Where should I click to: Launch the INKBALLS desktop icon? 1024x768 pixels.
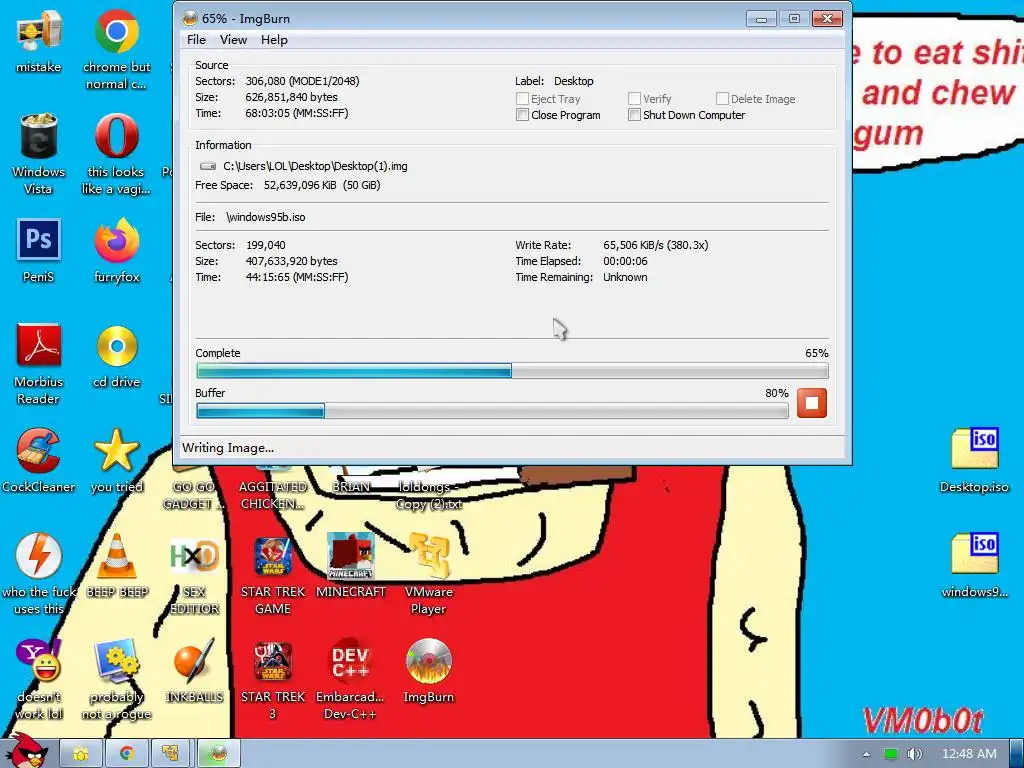click(194, 661)
